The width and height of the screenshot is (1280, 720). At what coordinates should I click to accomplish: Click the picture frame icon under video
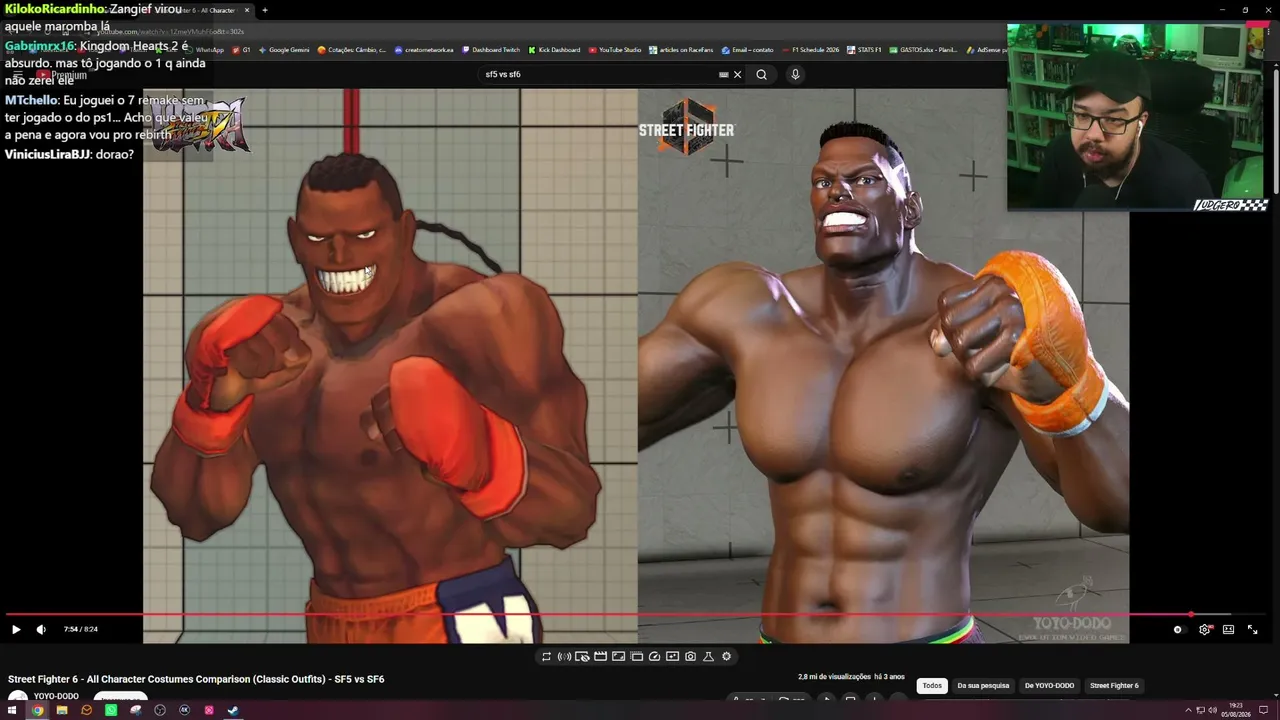pyautogui.click(x=618, y=656)
